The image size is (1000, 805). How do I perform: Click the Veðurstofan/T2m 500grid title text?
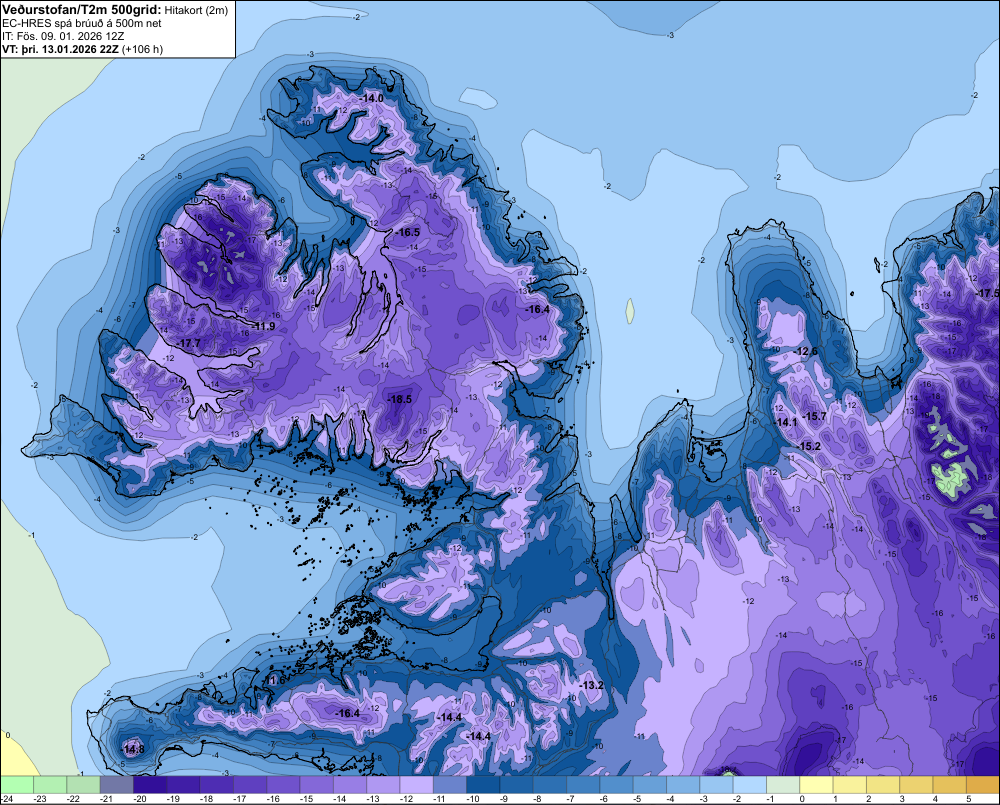point(82,9)
